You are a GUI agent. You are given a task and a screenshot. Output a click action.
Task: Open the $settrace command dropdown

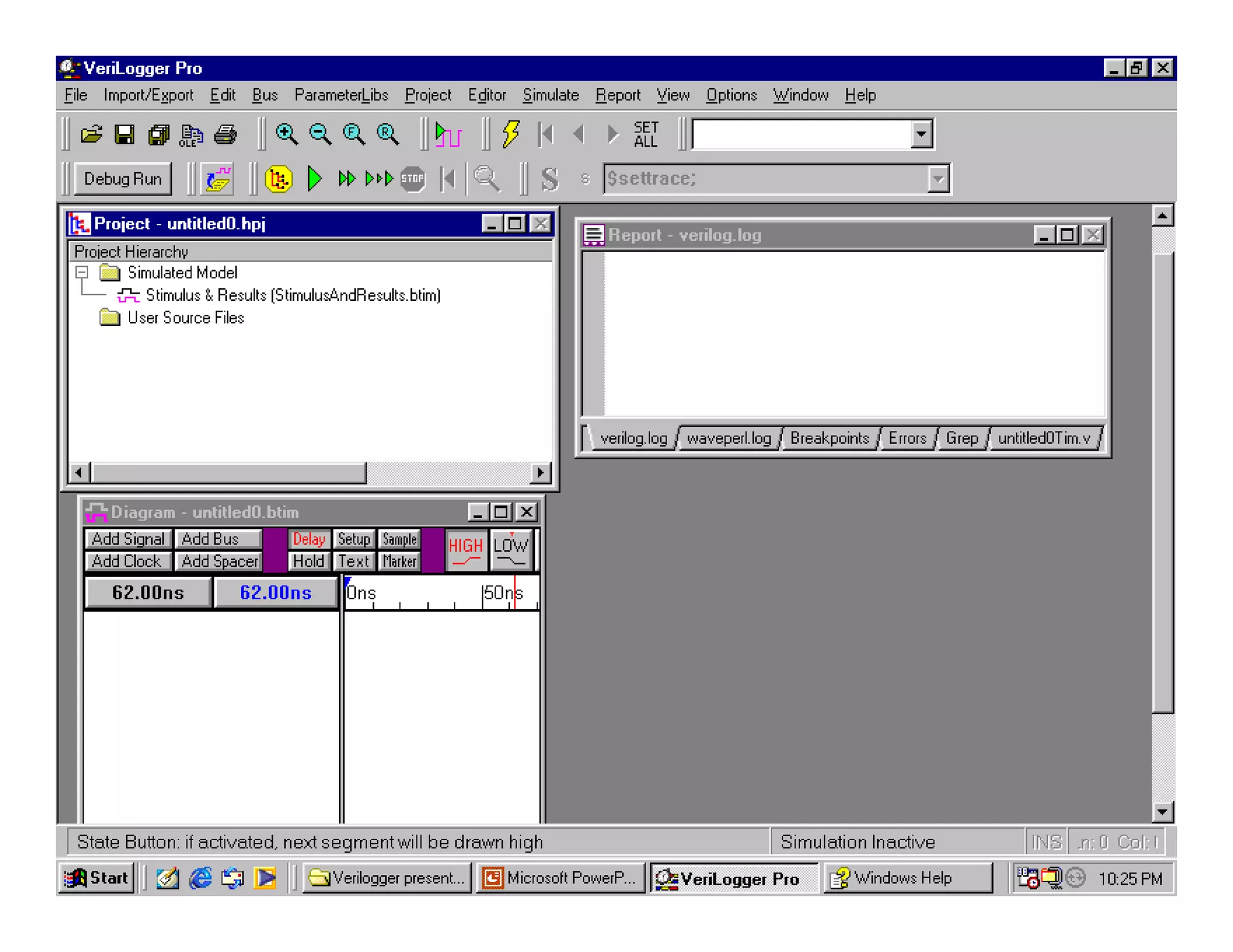click(937, 179)
